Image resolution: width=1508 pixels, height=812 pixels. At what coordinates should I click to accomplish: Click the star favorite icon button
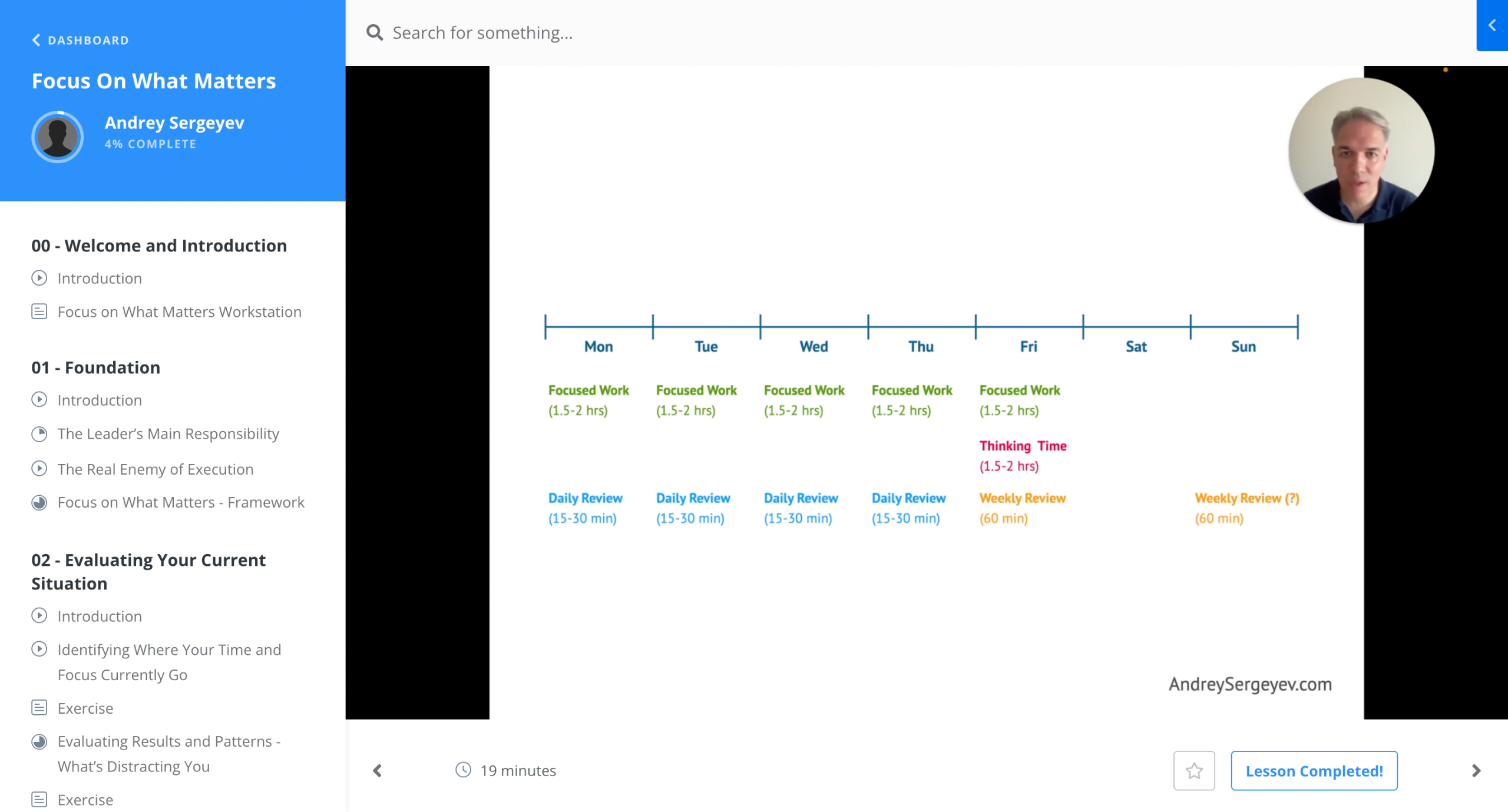click(1193, 770)
